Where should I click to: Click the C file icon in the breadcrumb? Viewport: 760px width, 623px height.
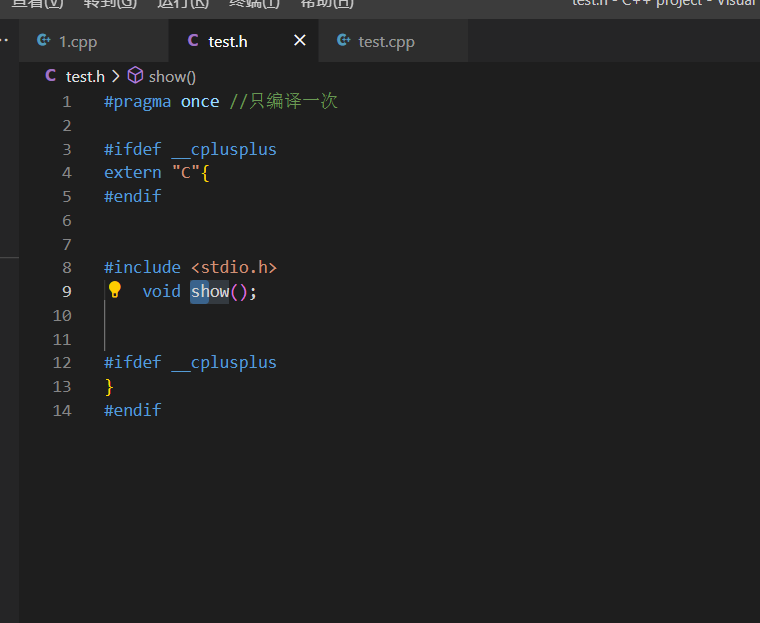coord(51,76)
